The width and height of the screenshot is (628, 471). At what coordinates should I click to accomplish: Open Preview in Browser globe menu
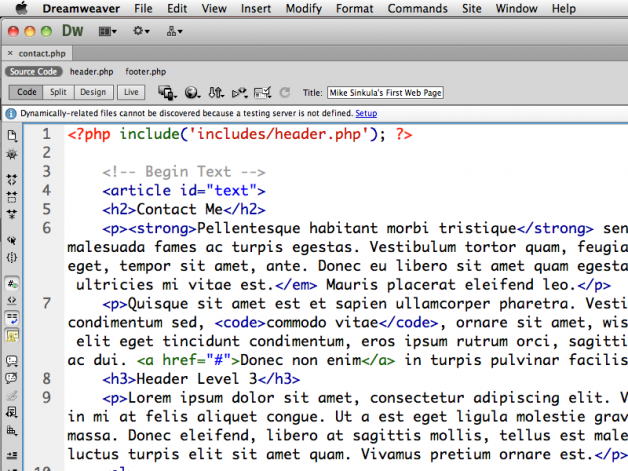tap(192, 93)
